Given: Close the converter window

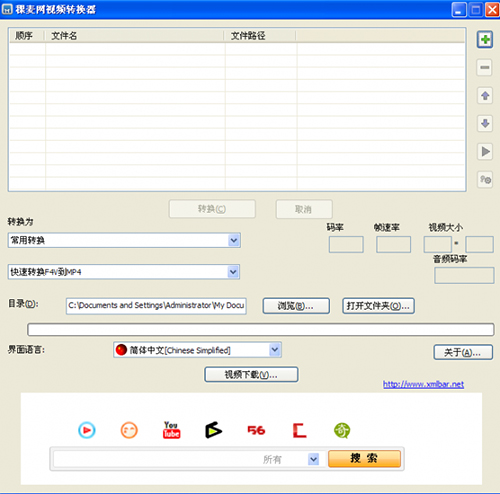Looking at the screenshot, I should (x=492, y=9).
